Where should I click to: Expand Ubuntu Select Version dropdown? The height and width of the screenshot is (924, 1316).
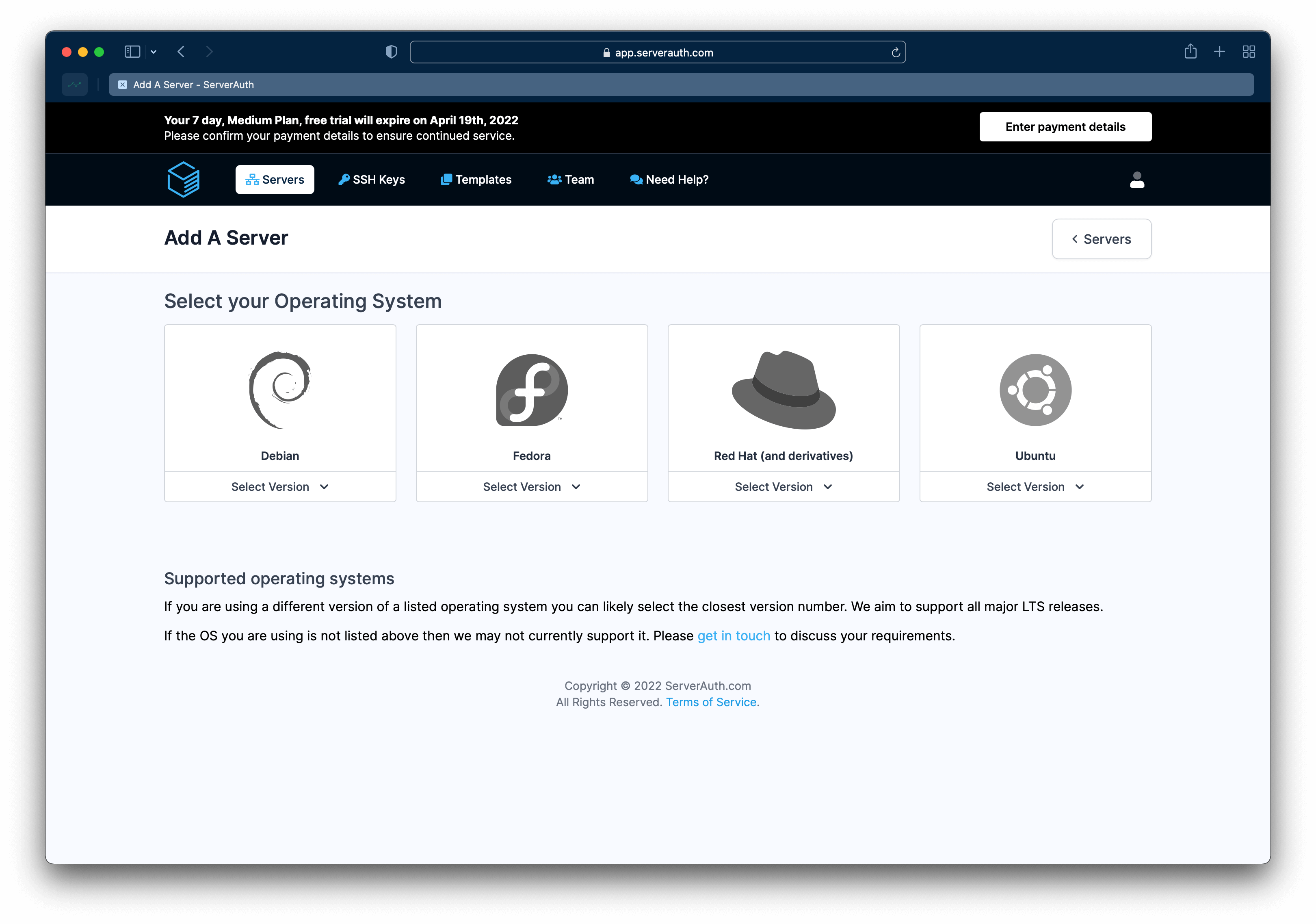tap(1035, 486)
